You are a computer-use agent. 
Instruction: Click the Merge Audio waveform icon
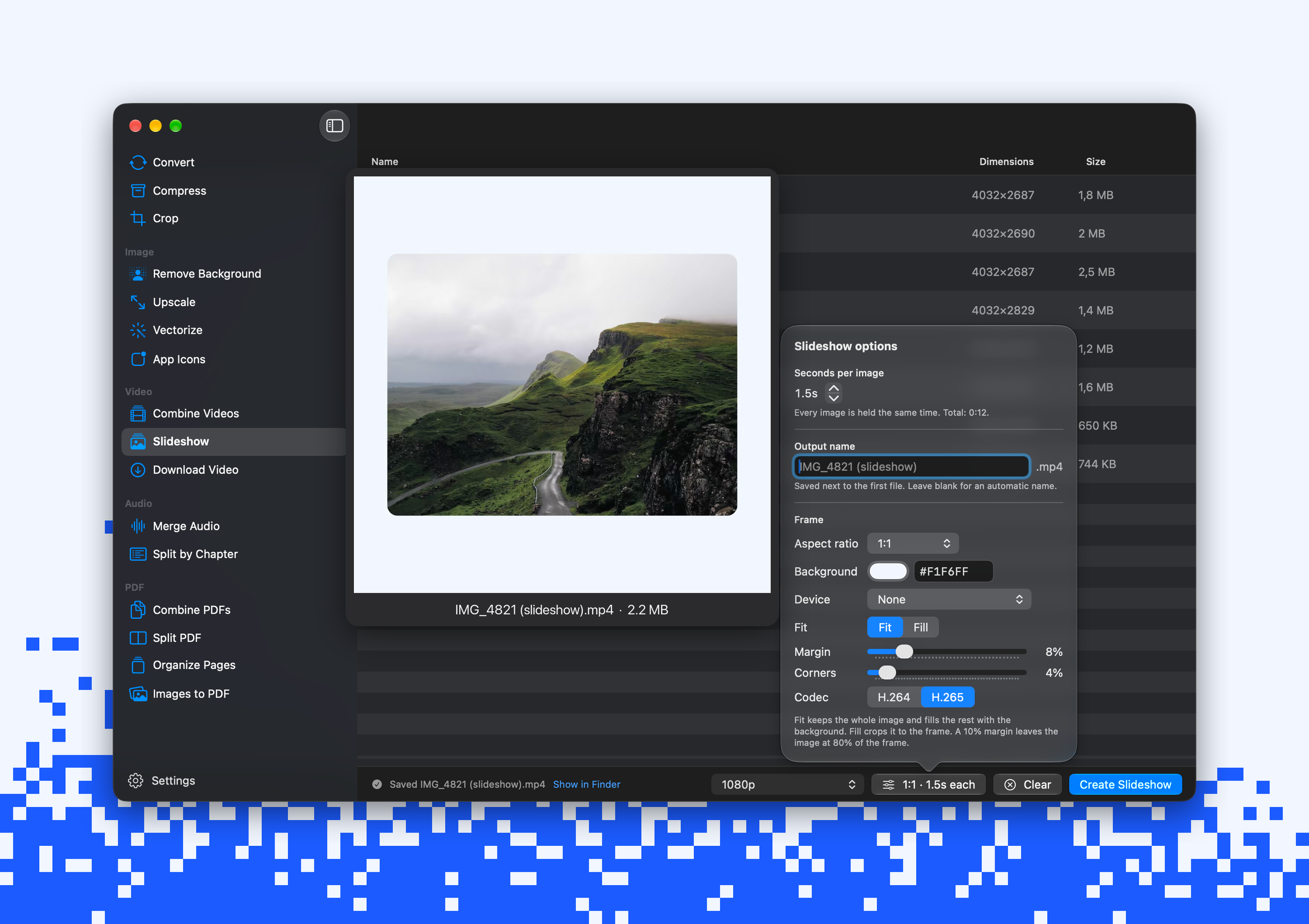[x=138, y=526]
